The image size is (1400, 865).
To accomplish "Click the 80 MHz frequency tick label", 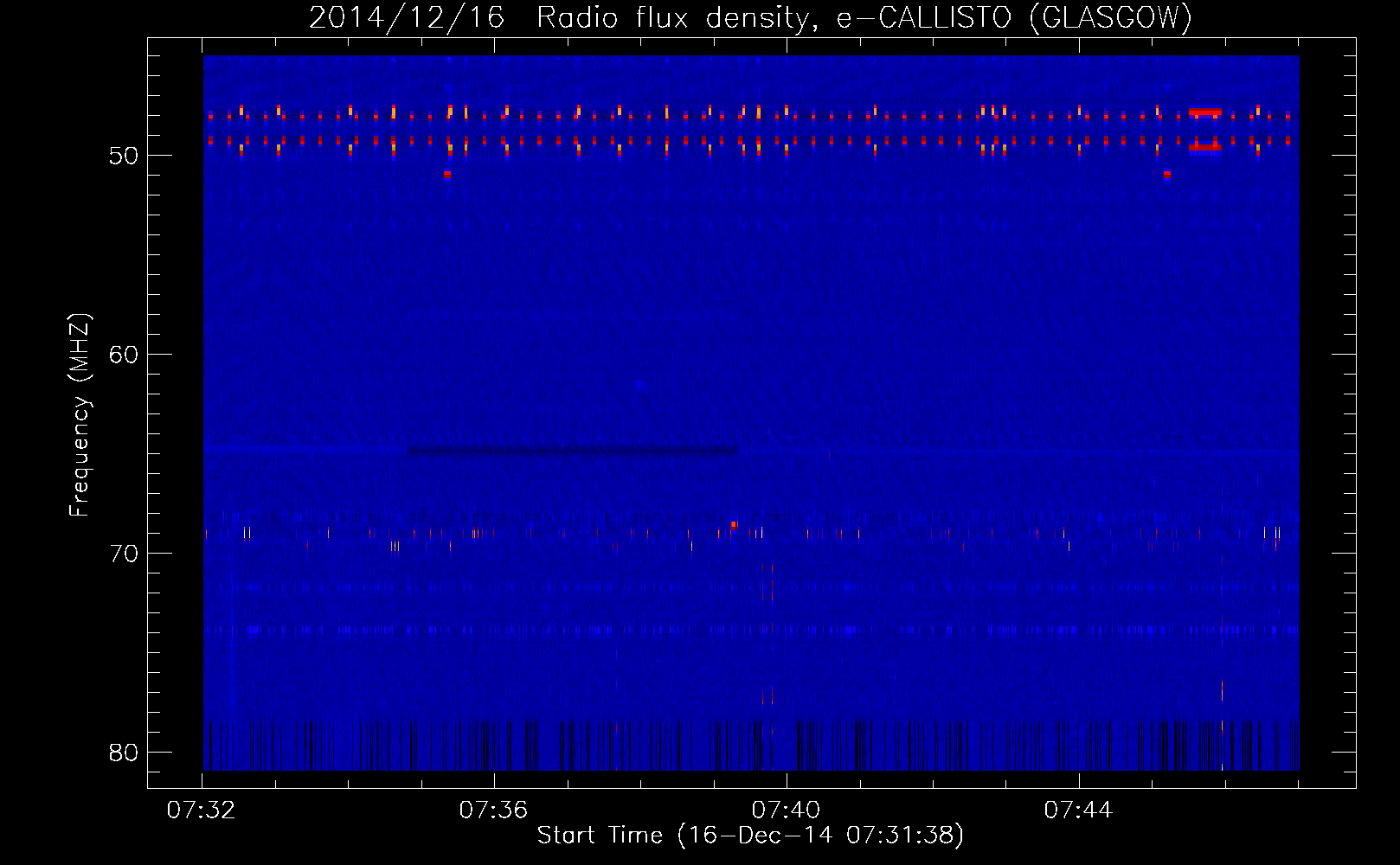I will point(124,753).
